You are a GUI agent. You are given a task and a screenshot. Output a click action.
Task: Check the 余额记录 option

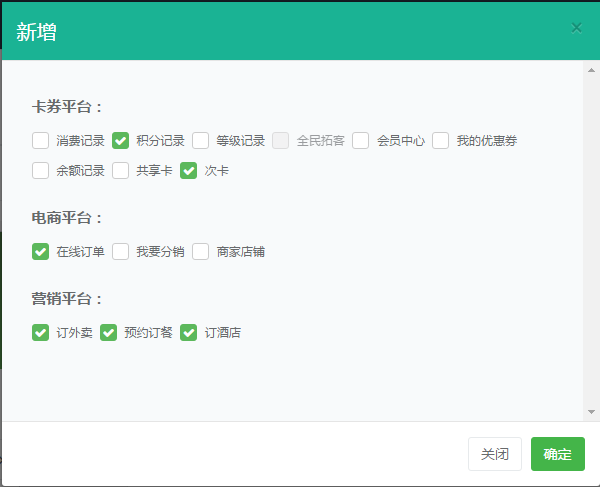click(41, 171)
